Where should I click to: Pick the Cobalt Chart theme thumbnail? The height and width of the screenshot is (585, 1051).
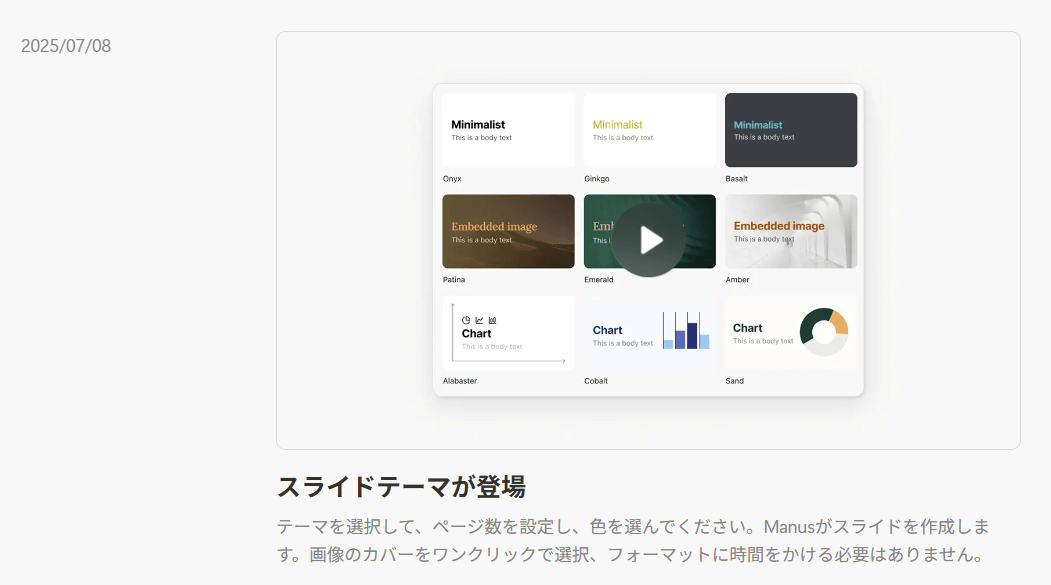coord(650,332)
